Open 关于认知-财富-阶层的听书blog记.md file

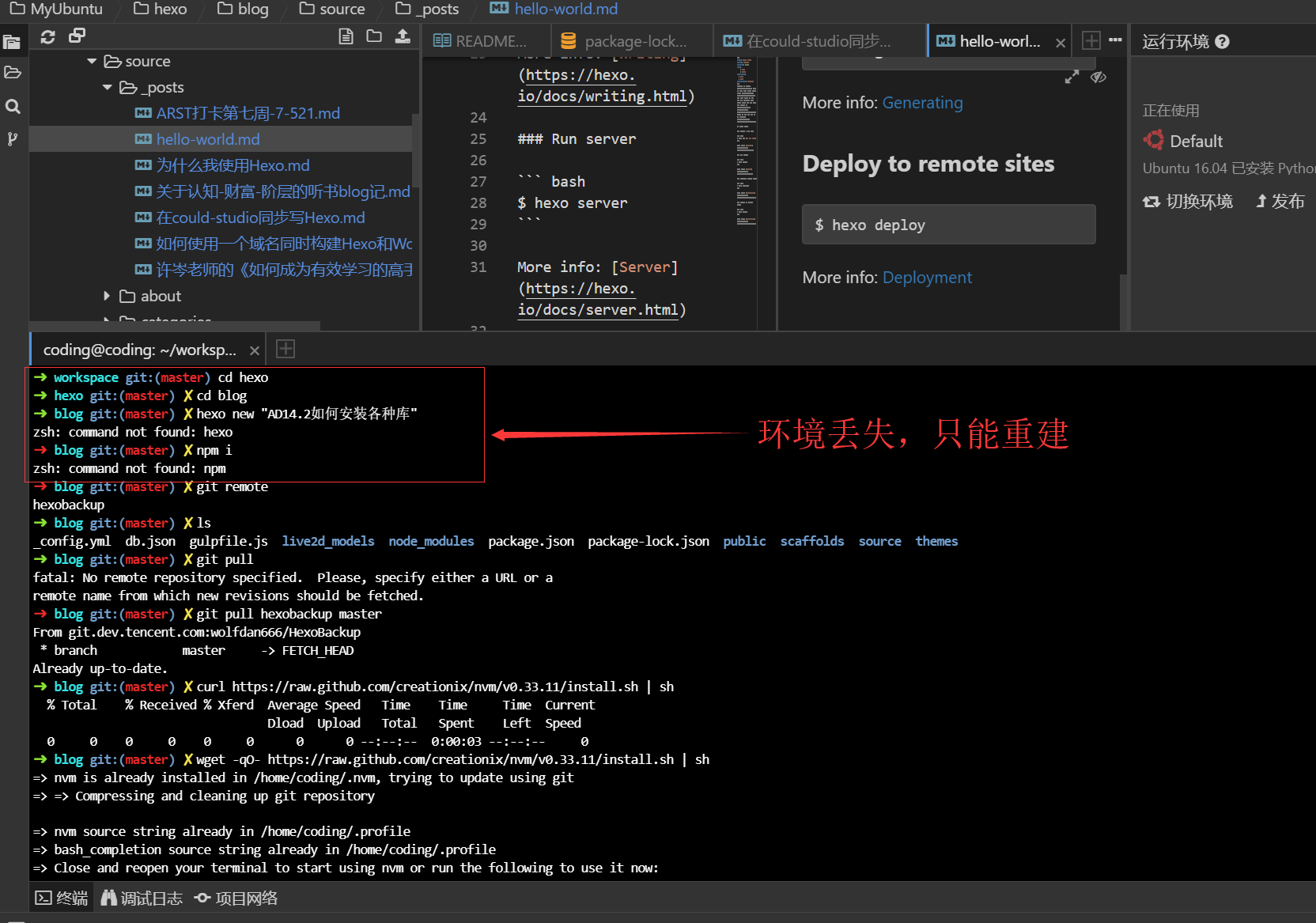(273, 191)
